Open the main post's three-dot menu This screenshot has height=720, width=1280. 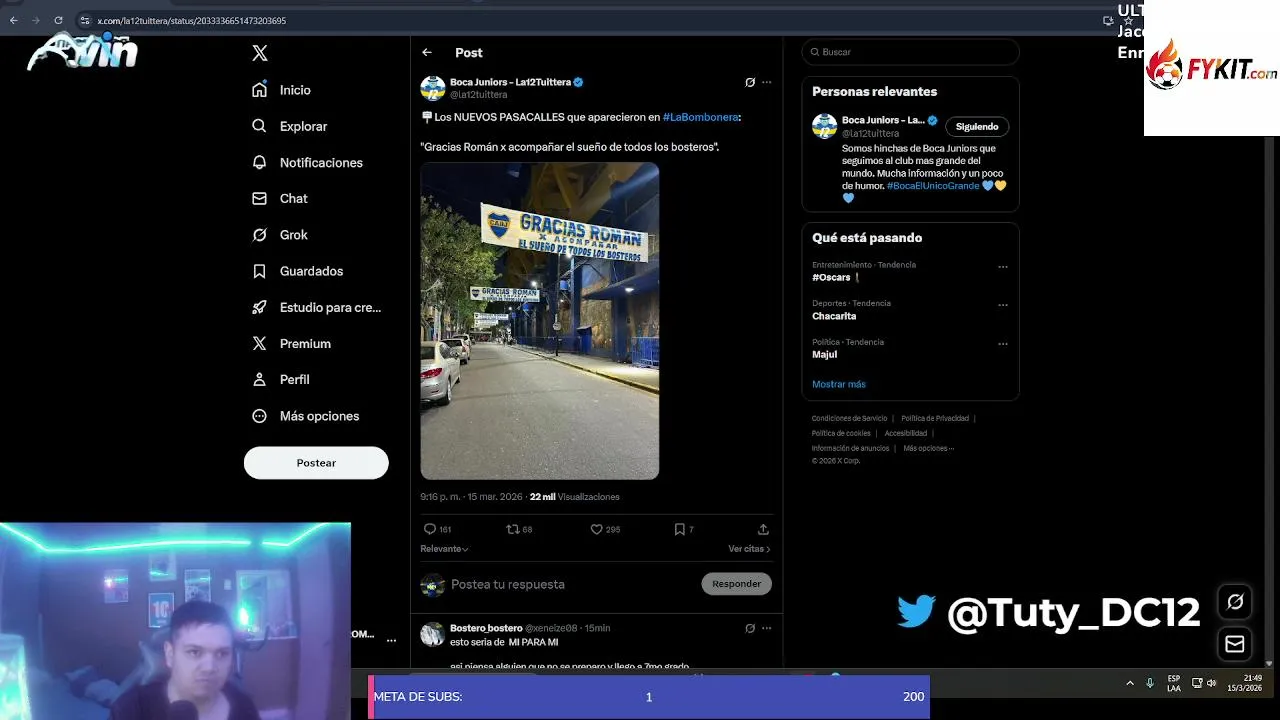(767, 82)
